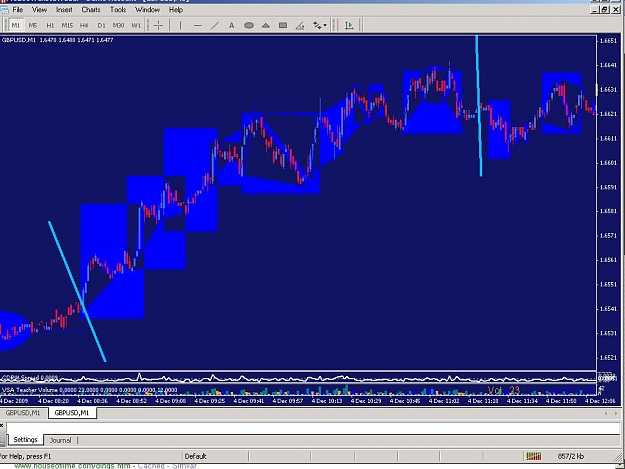Select the vertical line drawing tool
625x469 pixels.
(181, 26)
